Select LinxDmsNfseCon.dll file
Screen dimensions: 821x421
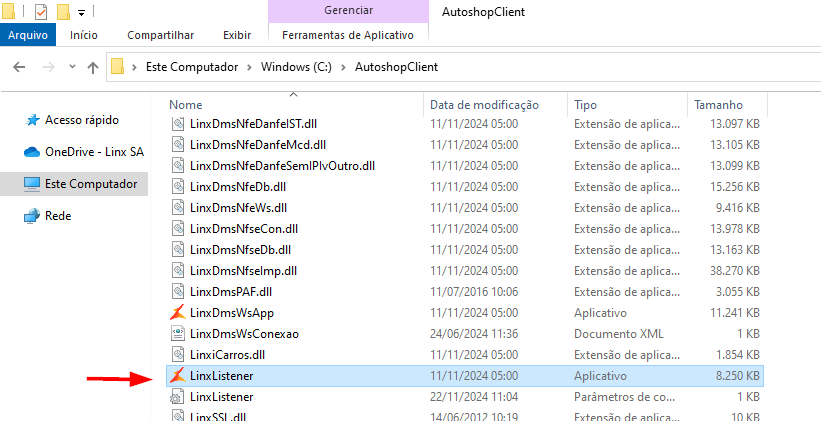click(x=244, y=229)
